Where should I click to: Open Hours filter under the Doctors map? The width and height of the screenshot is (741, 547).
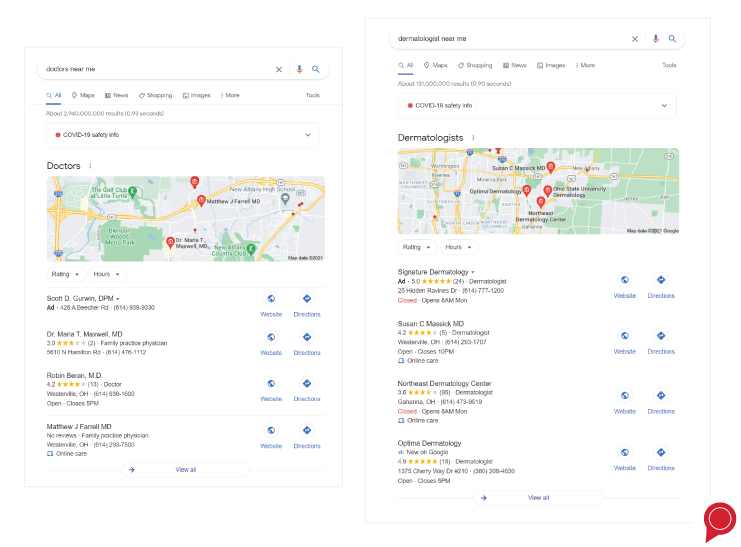coord(107,274)
